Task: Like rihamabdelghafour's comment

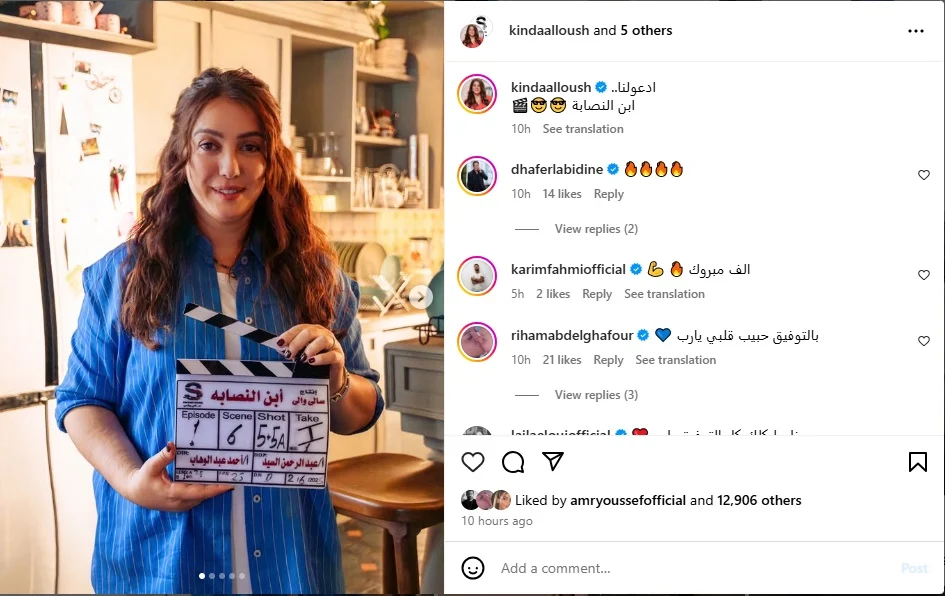Action: pos(923,341)
